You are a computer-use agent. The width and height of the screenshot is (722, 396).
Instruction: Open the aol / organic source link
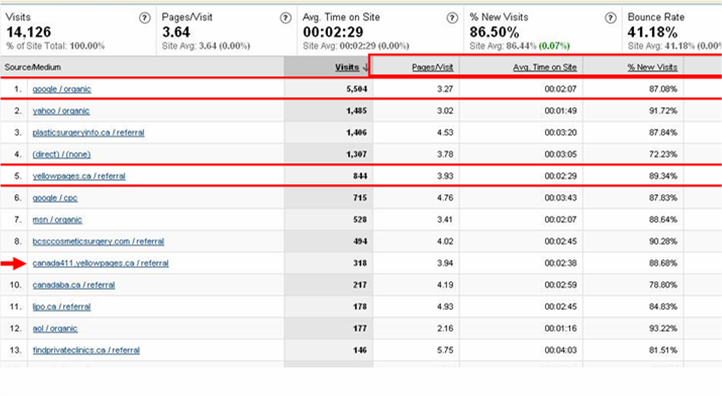pos(55,329)
